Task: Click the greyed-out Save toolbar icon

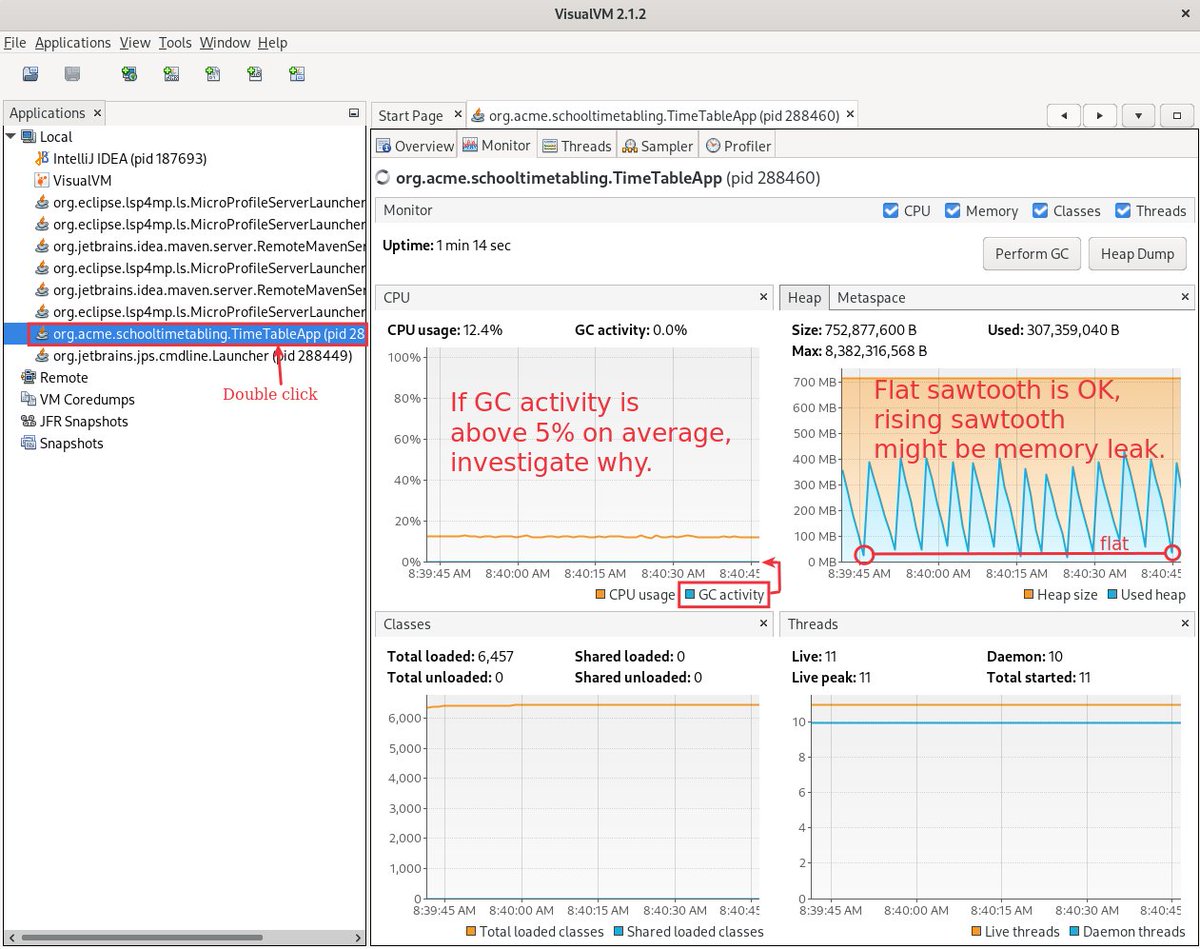Action: (x=73, y=74)
